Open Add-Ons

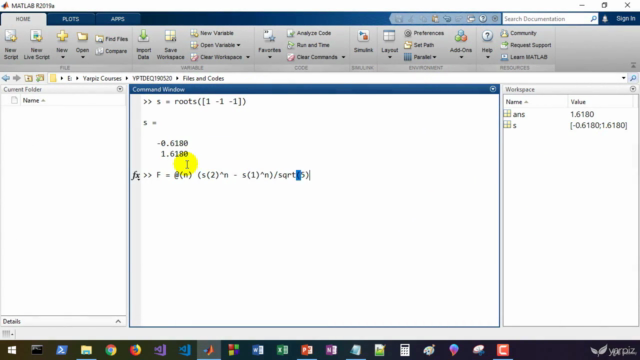pos(461,45)
